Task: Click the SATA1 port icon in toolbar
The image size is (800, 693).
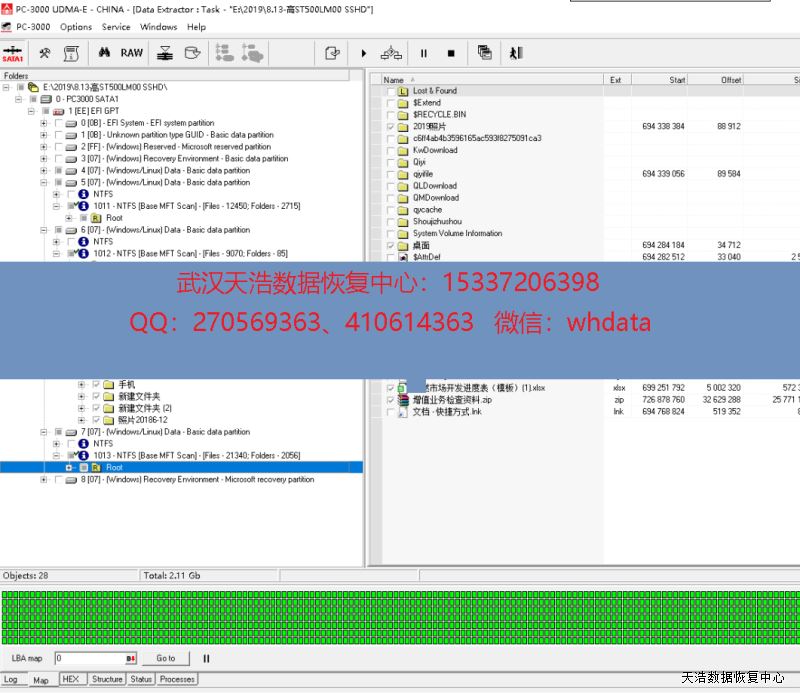Action: click(x=13, y=53)
